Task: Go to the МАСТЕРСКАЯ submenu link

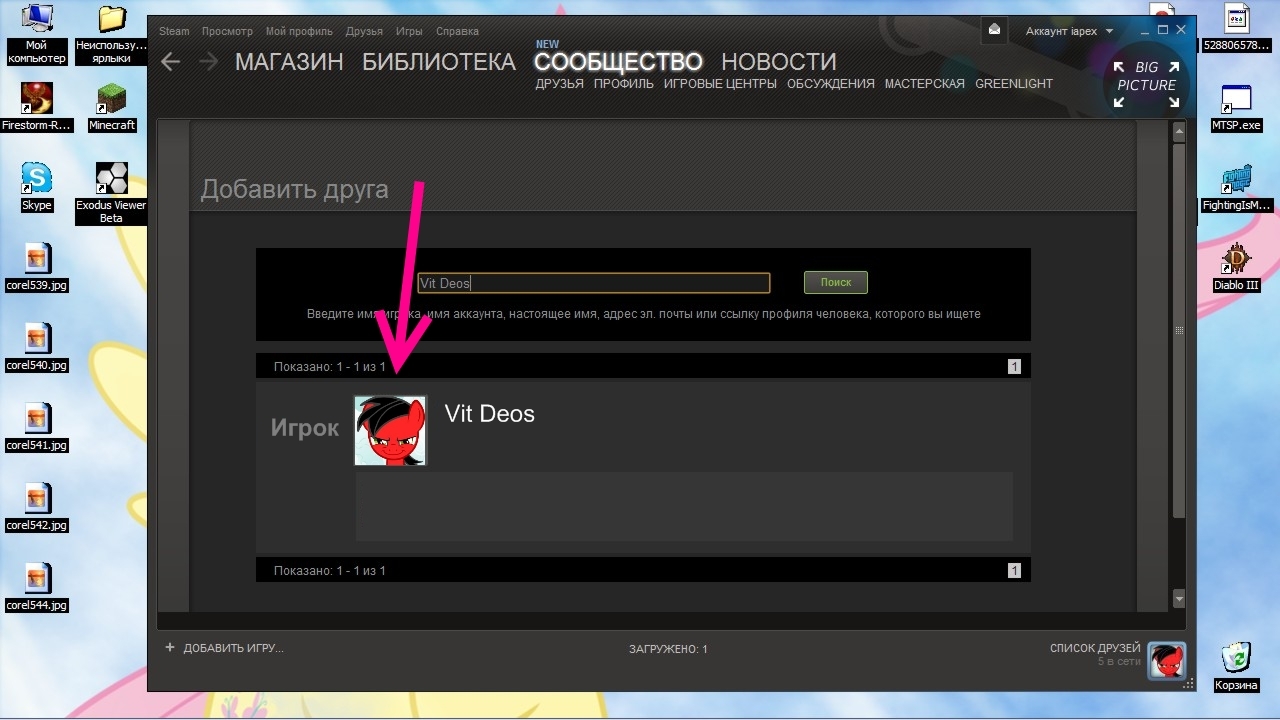Action: (924, 84)
